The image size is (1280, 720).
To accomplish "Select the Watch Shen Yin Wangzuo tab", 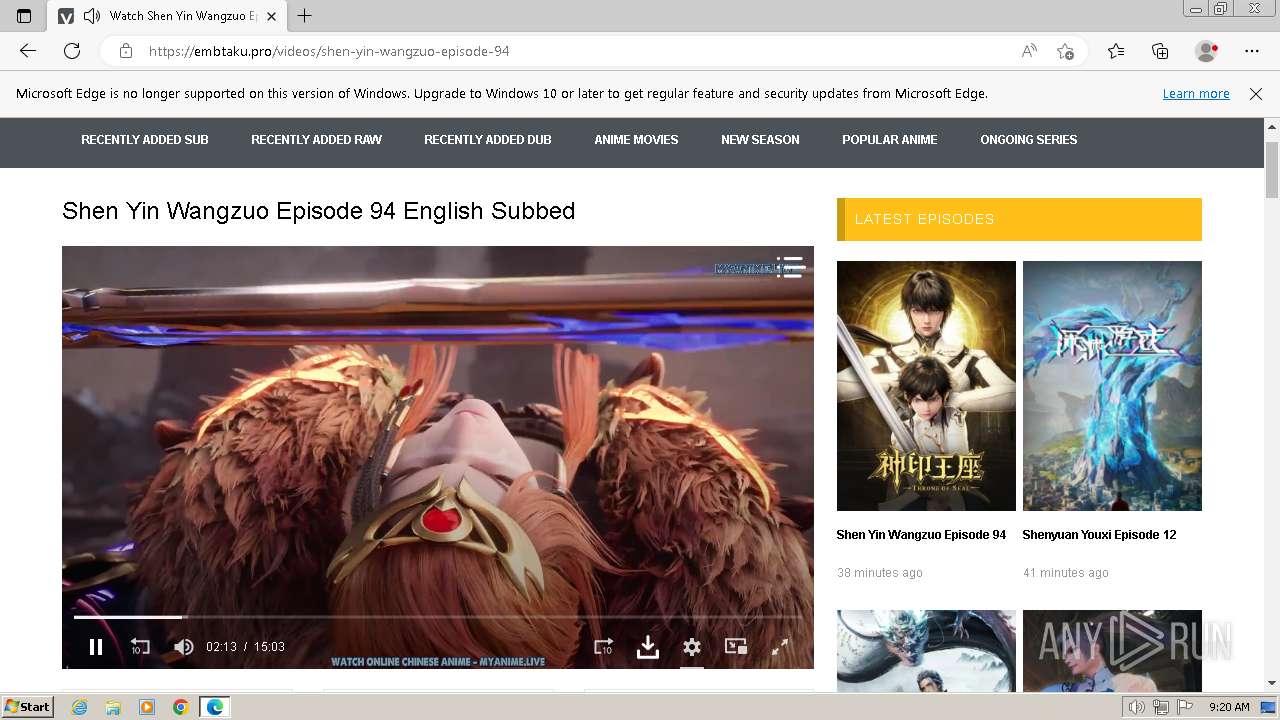I will pyautogui.click(x=166, y=16).
